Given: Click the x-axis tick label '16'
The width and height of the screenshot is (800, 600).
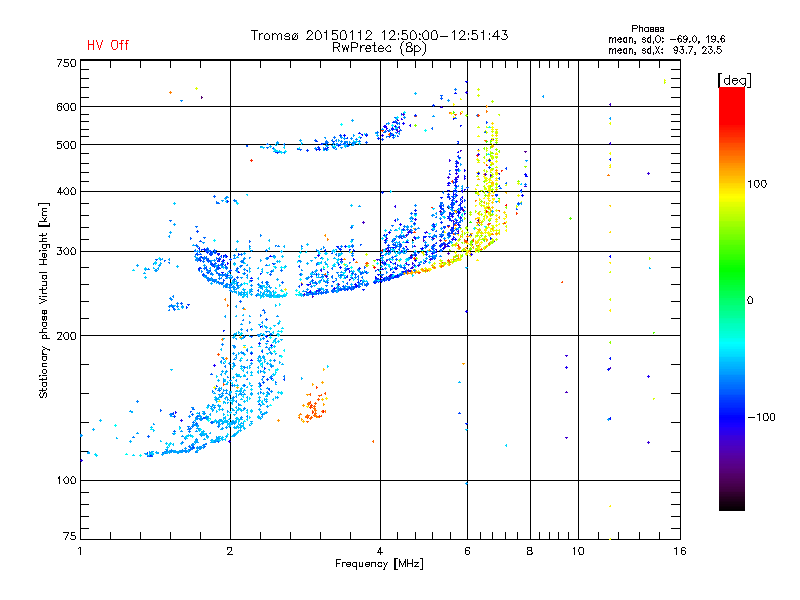Looking at the screenshot, I should click(x=680, y=551).
